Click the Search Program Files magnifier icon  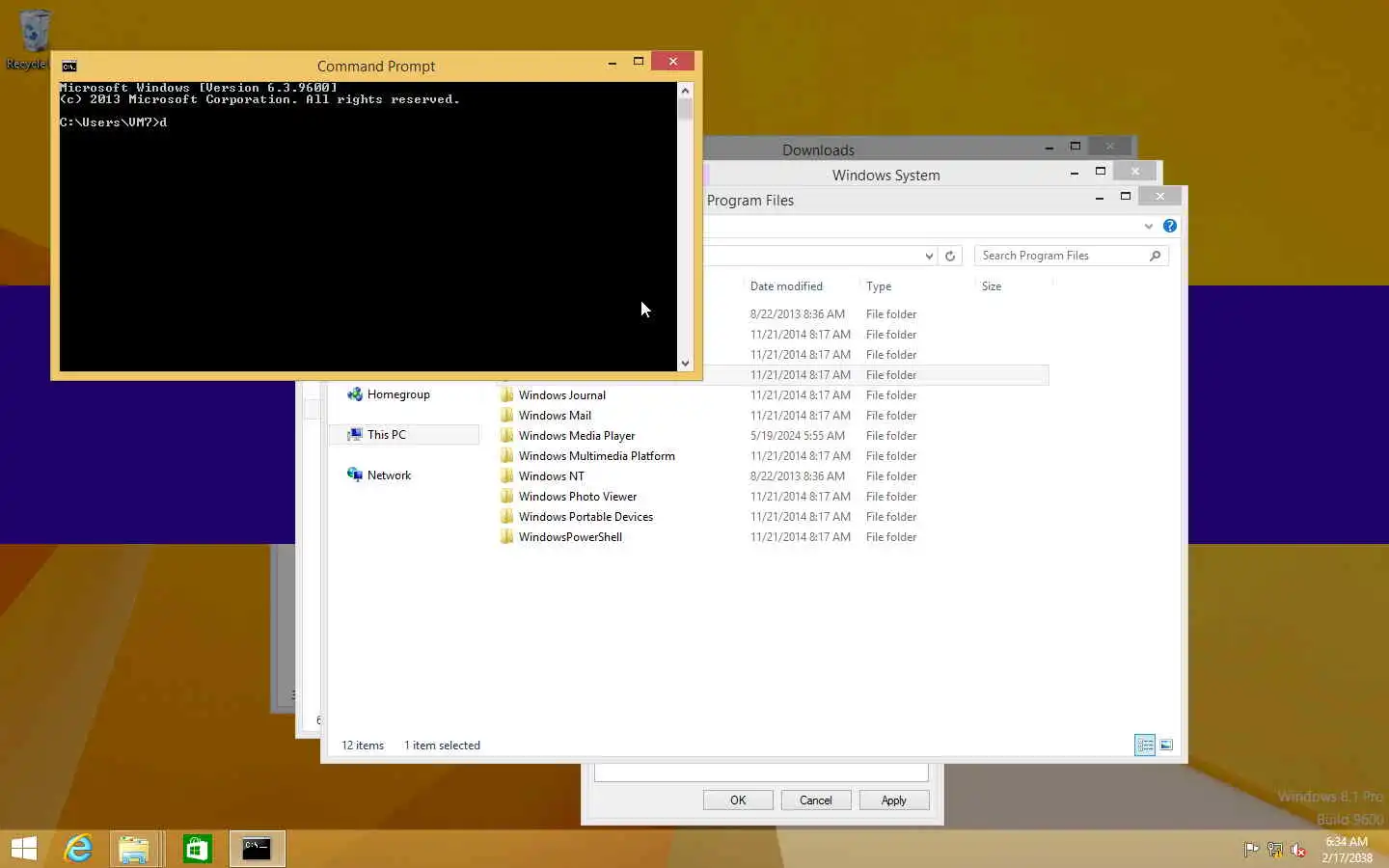(1155, 256)
